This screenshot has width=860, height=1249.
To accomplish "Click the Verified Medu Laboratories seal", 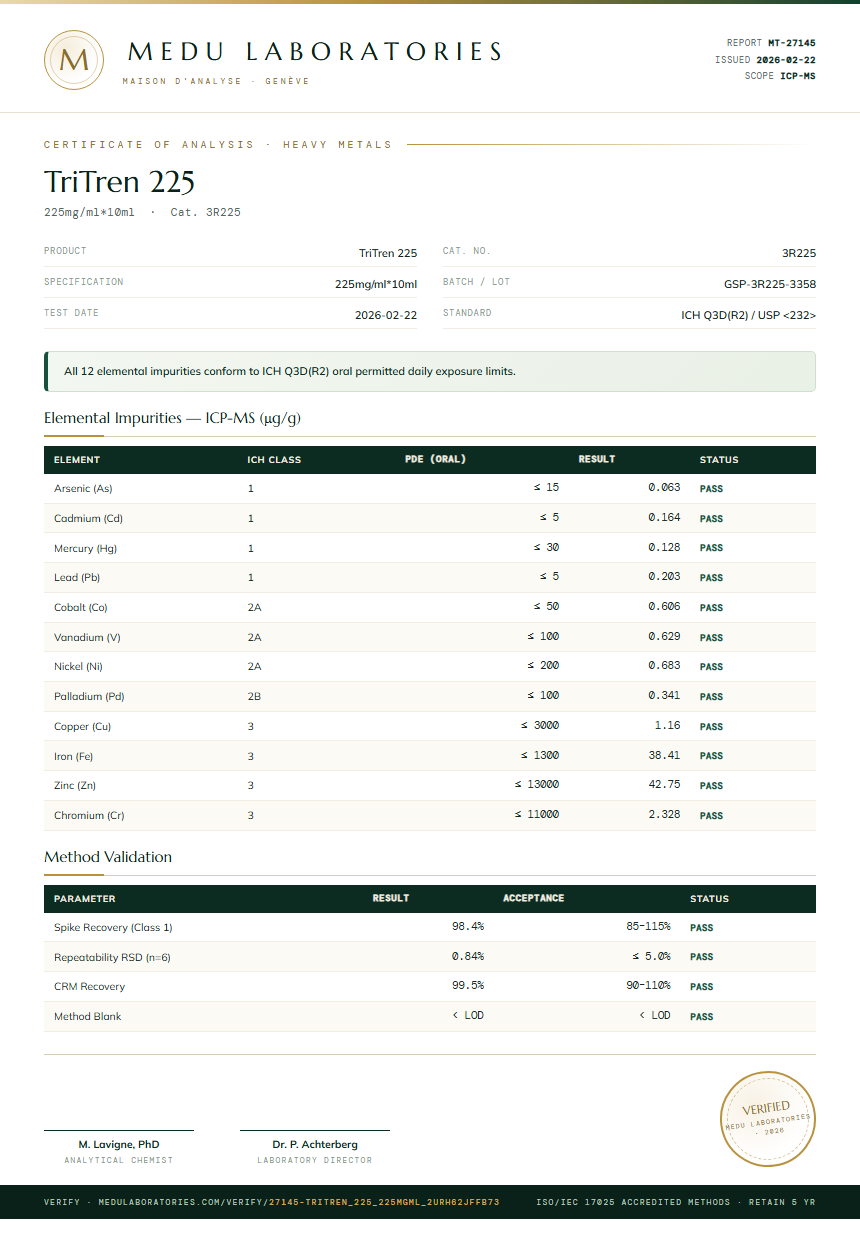I will (x=769, y=1118).
